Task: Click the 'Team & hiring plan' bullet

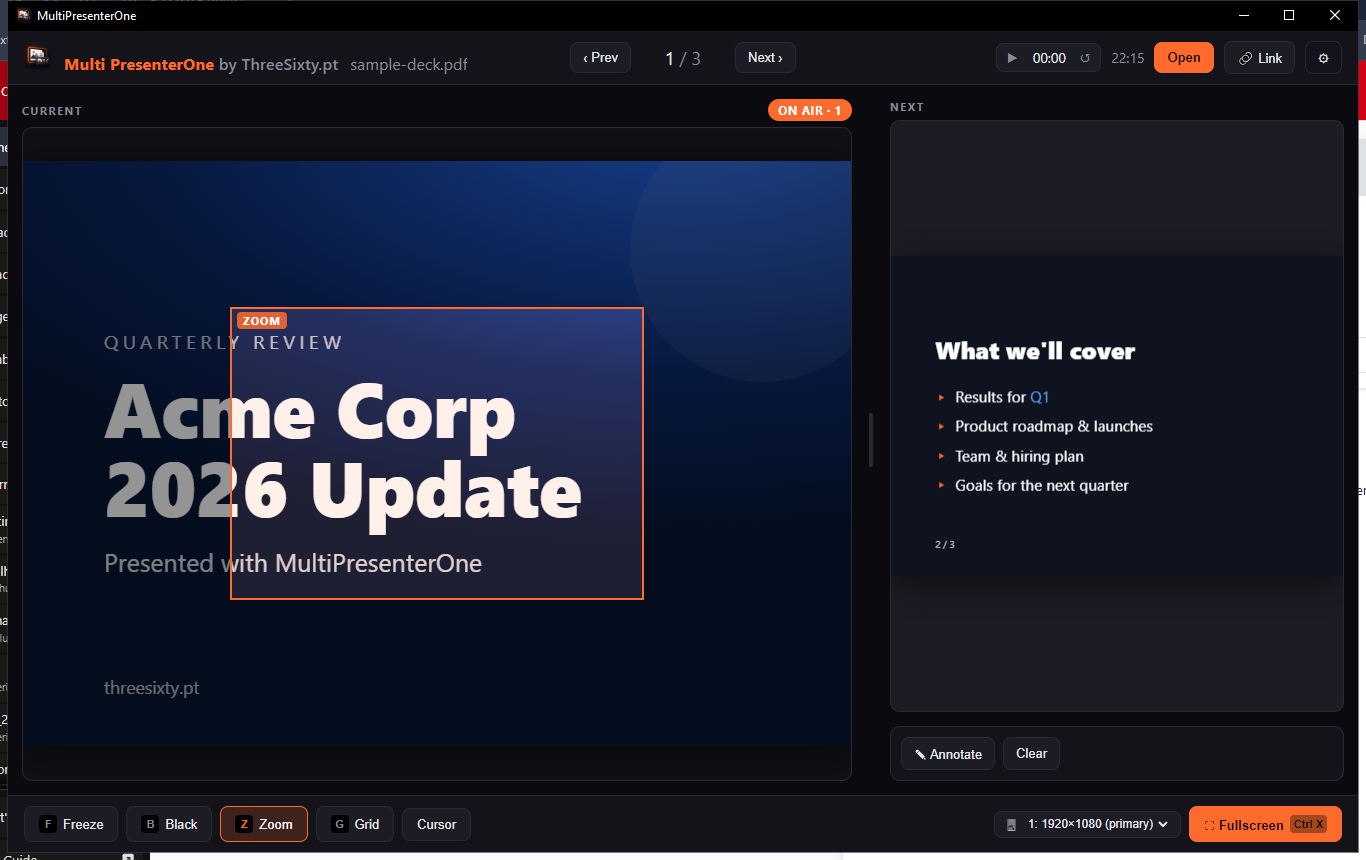Action: coord(1019,456)
